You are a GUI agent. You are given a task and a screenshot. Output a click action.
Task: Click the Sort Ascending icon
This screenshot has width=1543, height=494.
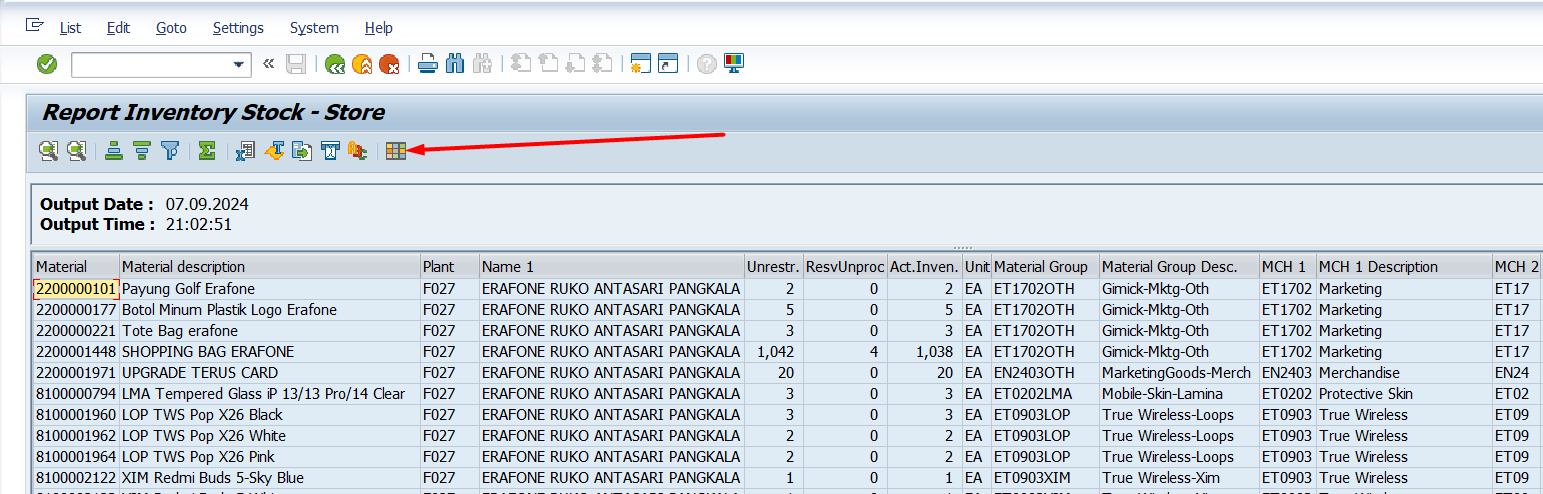(x=114, y=151)
